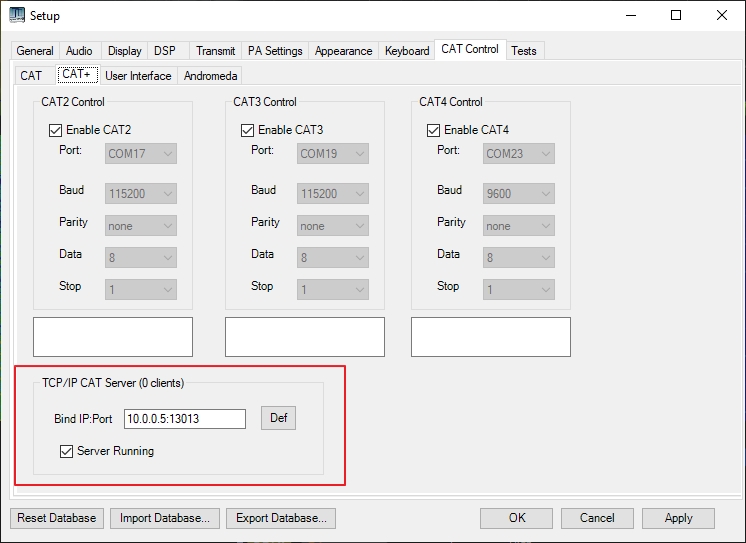
Task: Close the Setup window
Action: (721, 16)
